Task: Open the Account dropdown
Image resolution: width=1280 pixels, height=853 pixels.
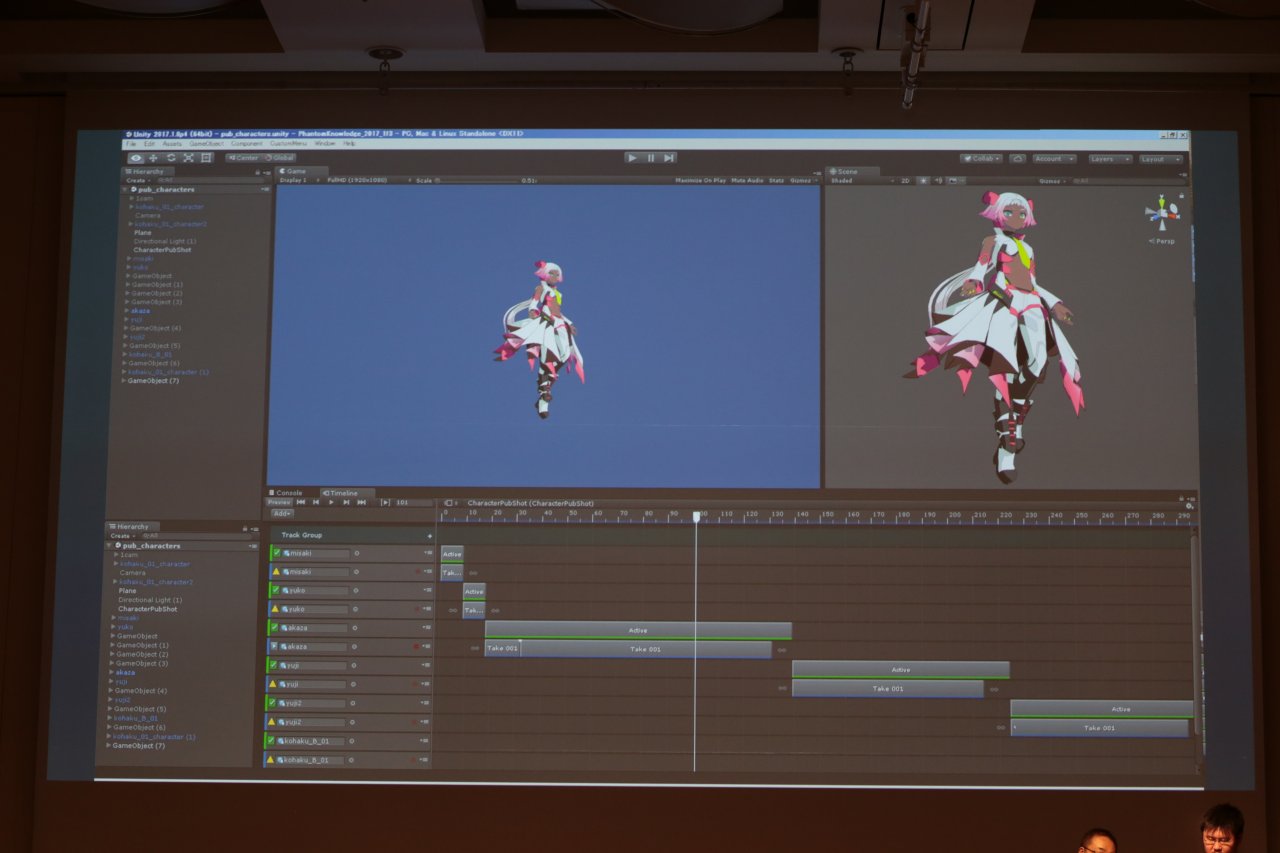Action: click(x=1054, y=159)
